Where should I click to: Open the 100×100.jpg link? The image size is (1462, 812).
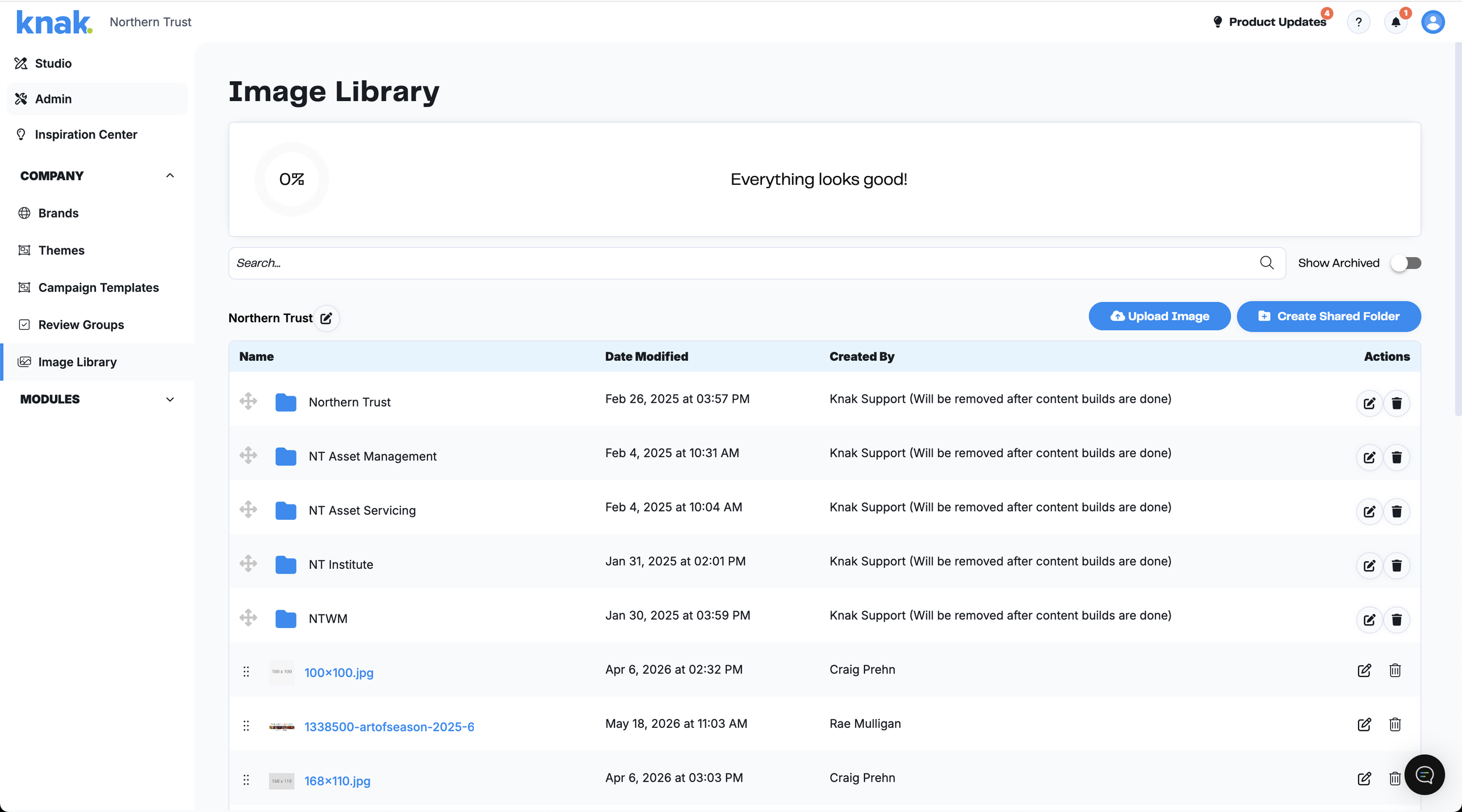[x=339, y=673]
